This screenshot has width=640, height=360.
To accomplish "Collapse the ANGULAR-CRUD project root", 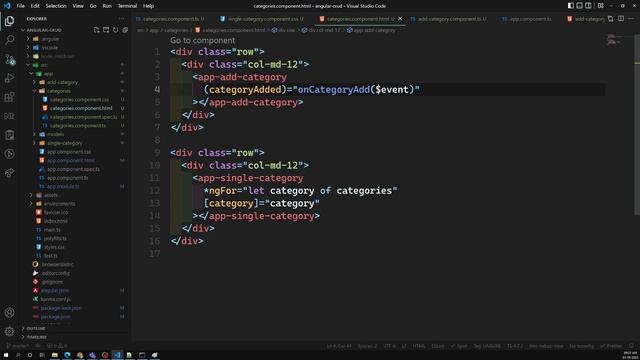I will [x=44, y=30].
